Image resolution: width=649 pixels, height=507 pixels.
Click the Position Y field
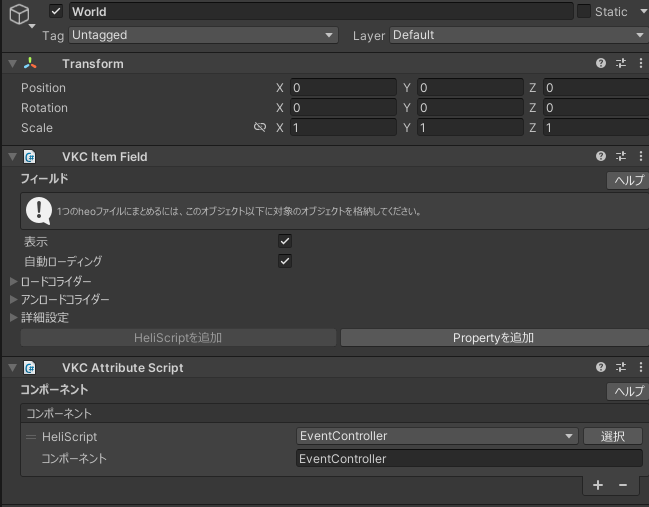(470, 88)
